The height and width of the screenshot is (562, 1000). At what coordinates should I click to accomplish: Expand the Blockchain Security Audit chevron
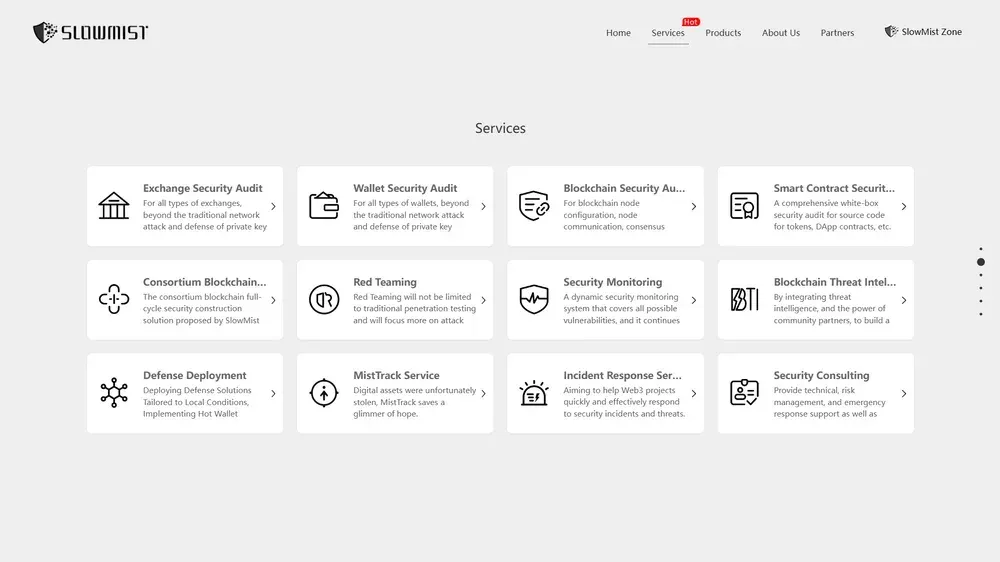point(694,206)
